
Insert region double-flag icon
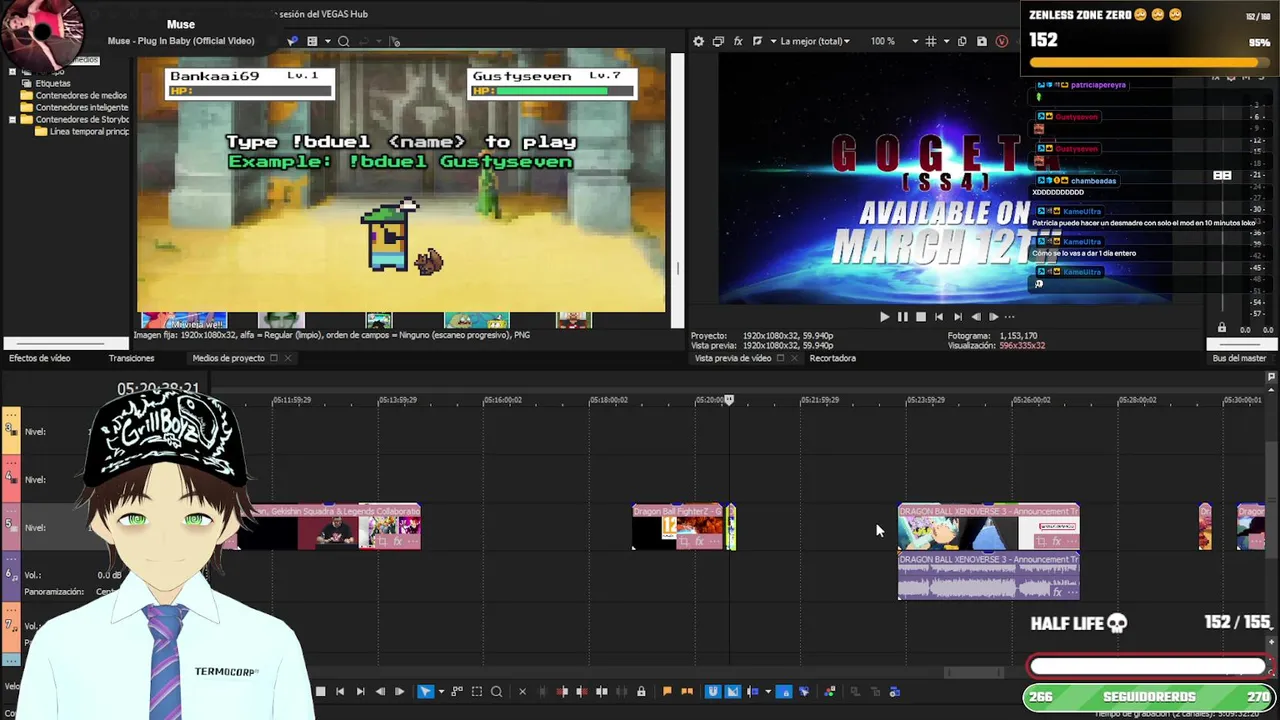pos(686,691)
